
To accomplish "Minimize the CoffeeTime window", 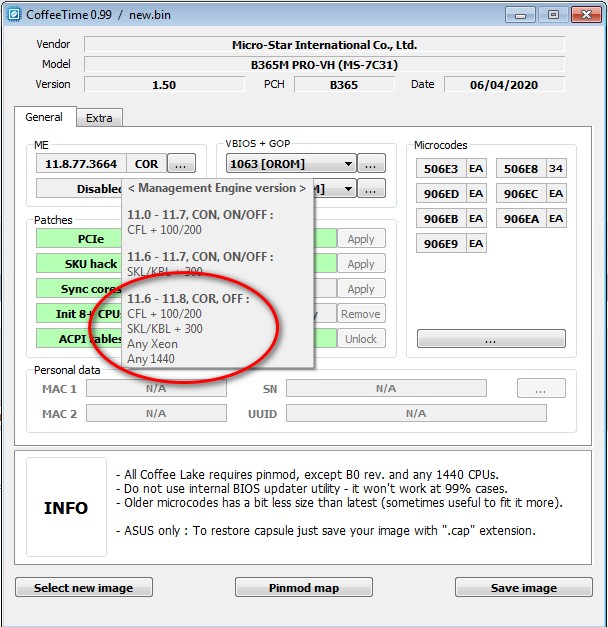I will [x=520, y=15].
